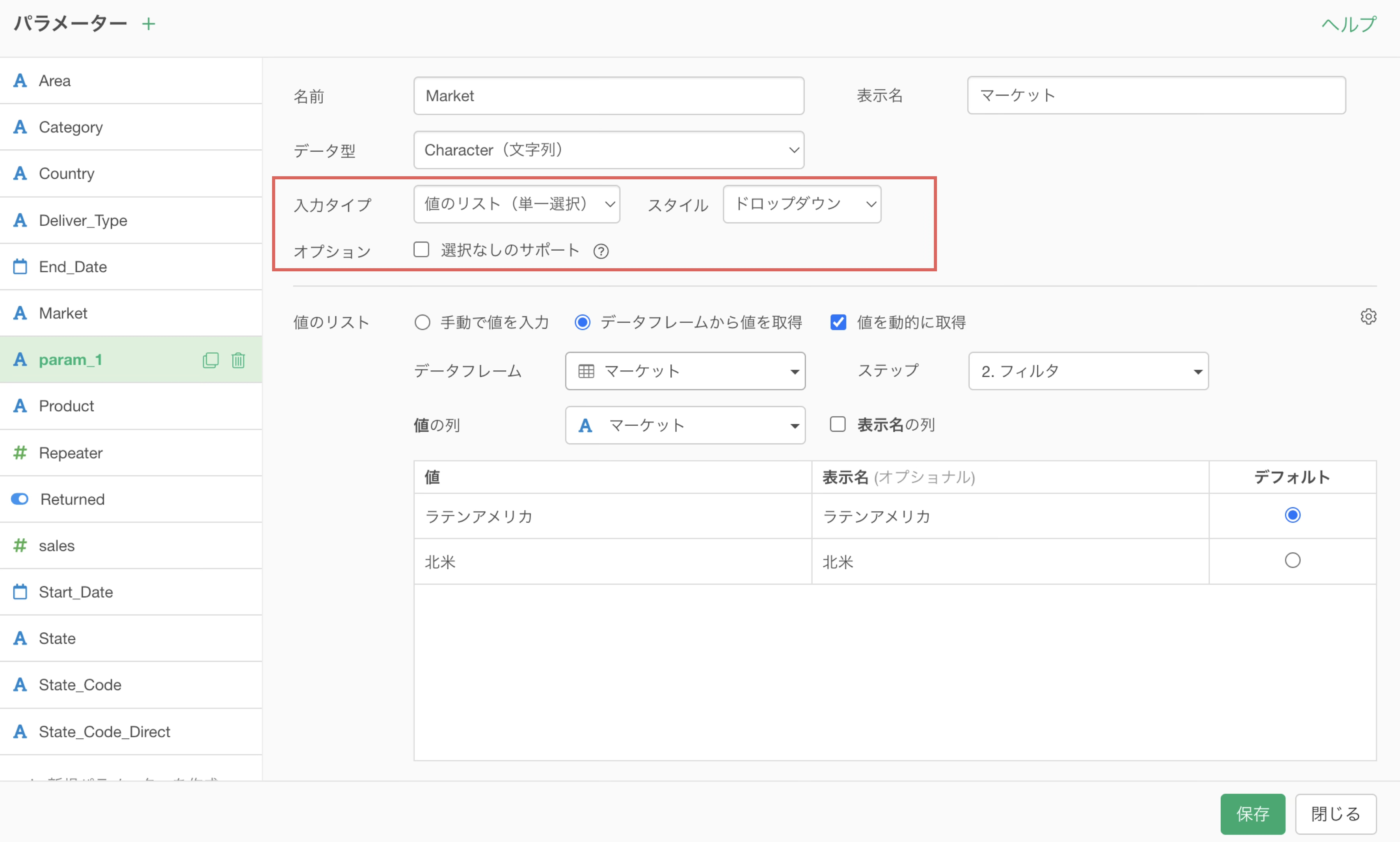Expand the ステップ 2. フィルタ dropdown
Screen dimensions: 1400x842
1088,371
